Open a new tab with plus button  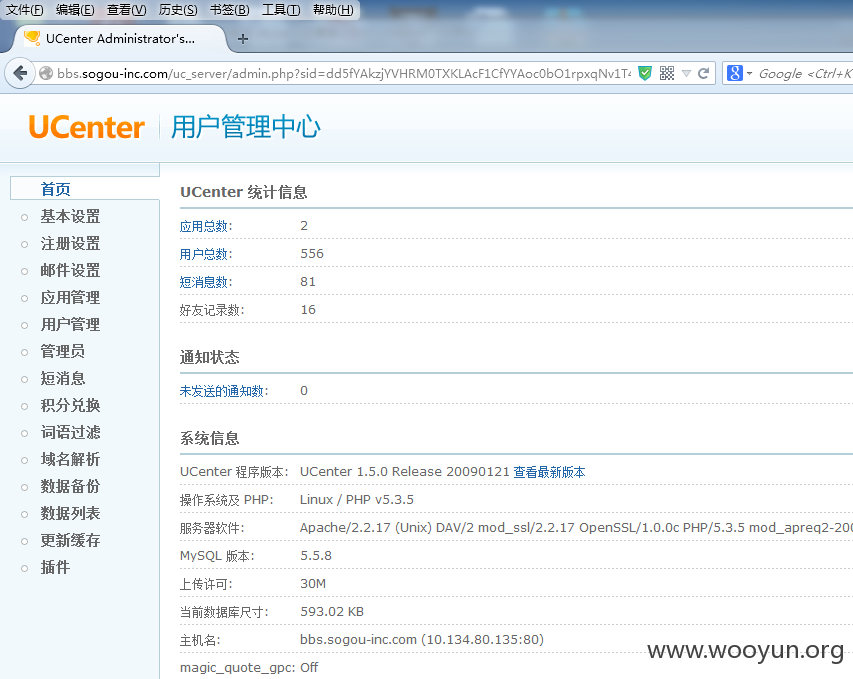click(x=243, y=39)
